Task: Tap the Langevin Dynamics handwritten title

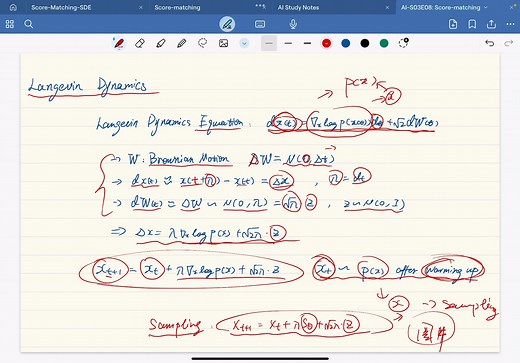Action: [x=88, y=87]
